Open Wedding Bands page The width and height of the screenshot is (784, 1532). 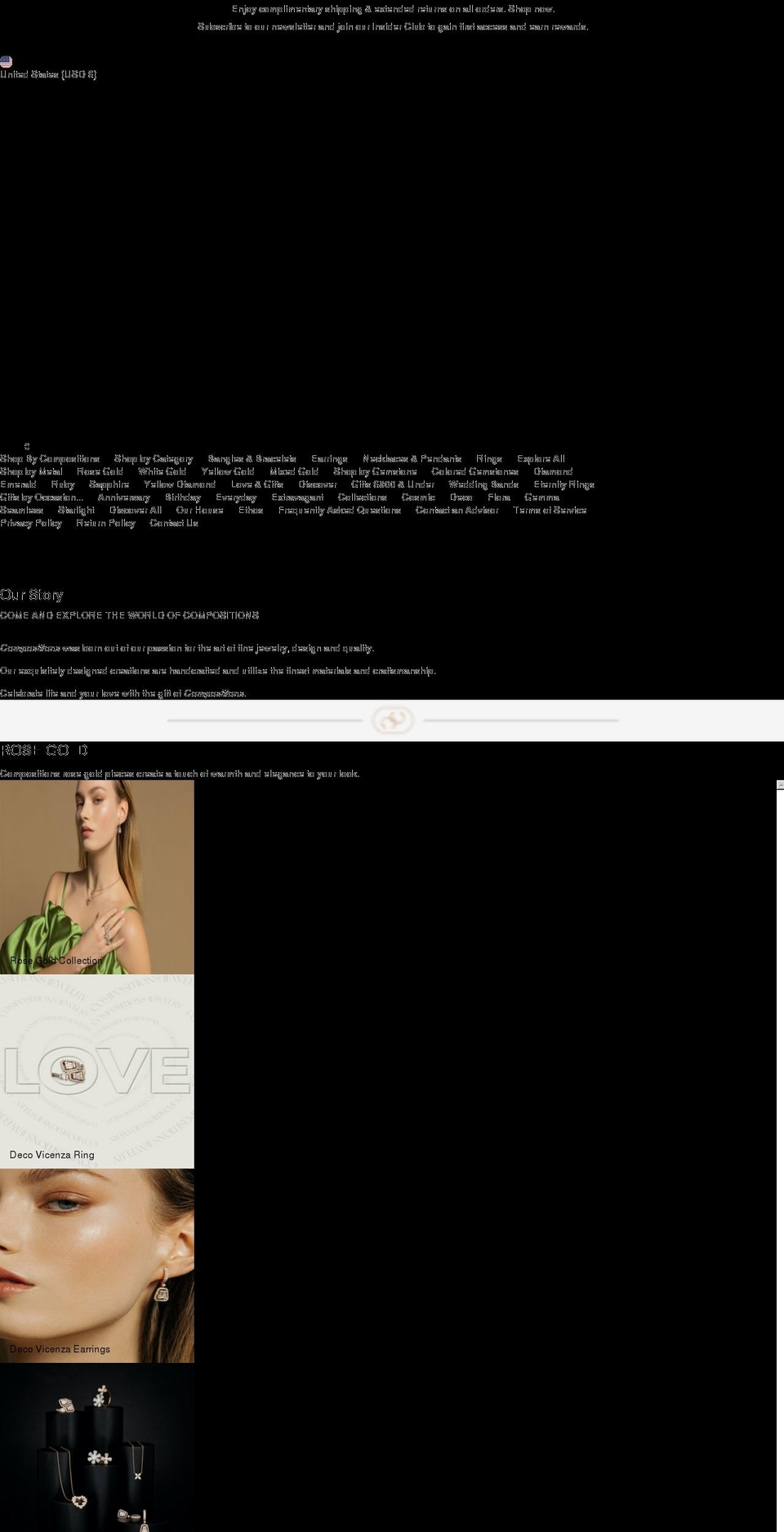pos(483,485)
